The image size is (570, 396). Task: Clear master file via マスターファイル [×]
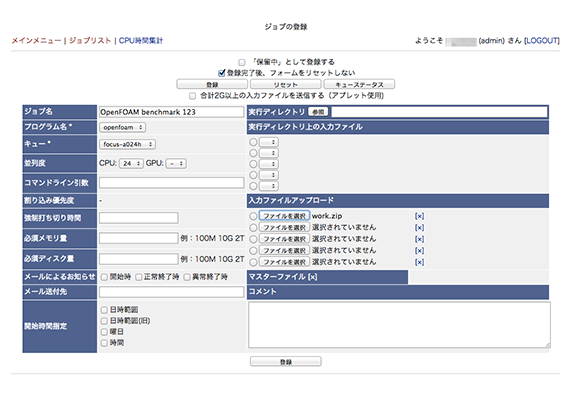tap(313, 277)
